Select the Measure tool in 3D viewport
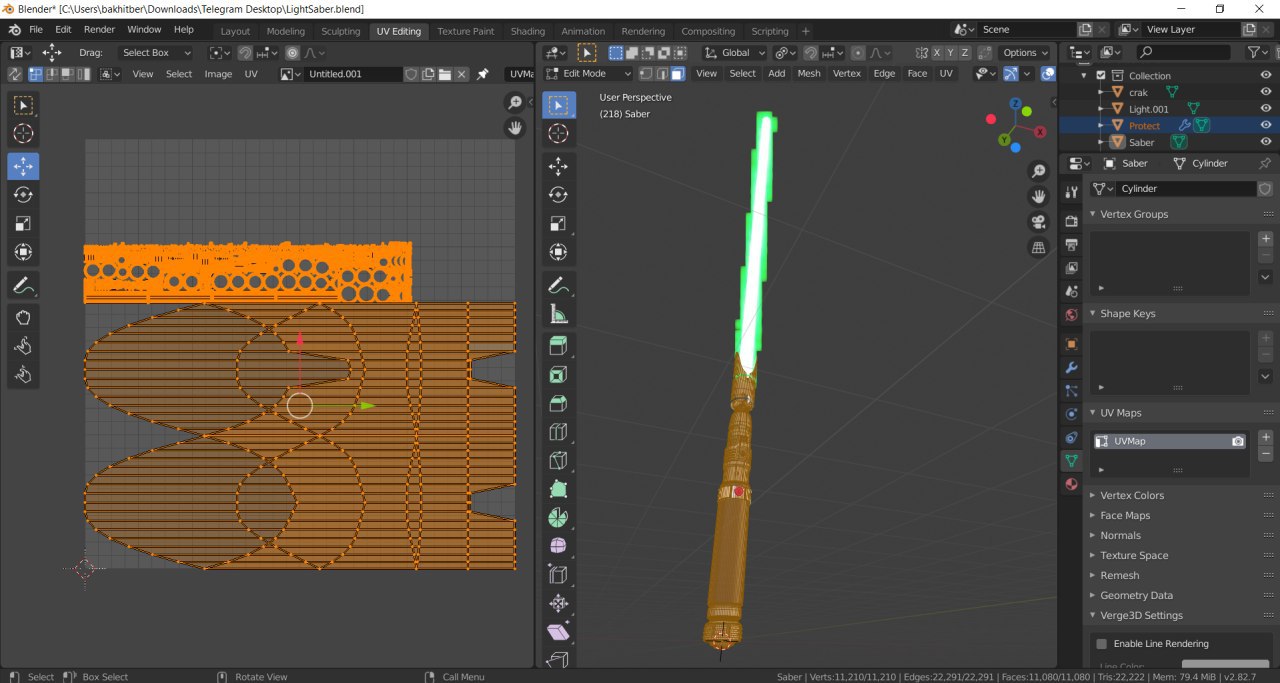1280x683 pixels. point(559,315)
